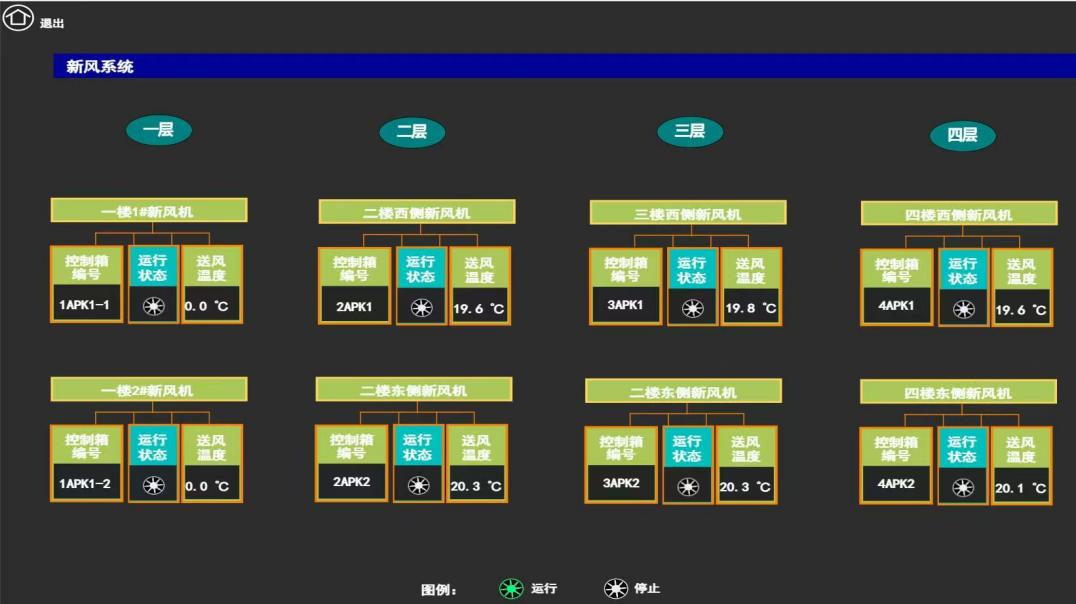Go to the 四层 floor view

click(x=962, y=135)
